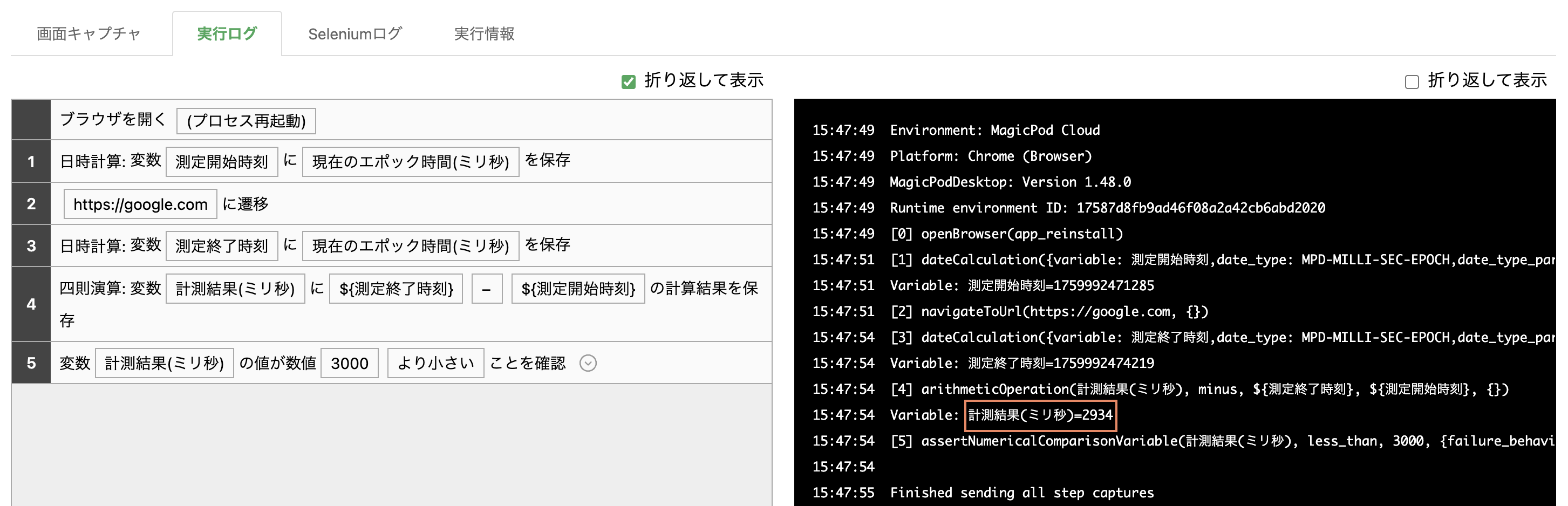Click step 1 現在のエポック時間(ミリ秒) field
The height and width of the screenshot is (506, 1568).
pyautogui.click(x=410, y=161)
